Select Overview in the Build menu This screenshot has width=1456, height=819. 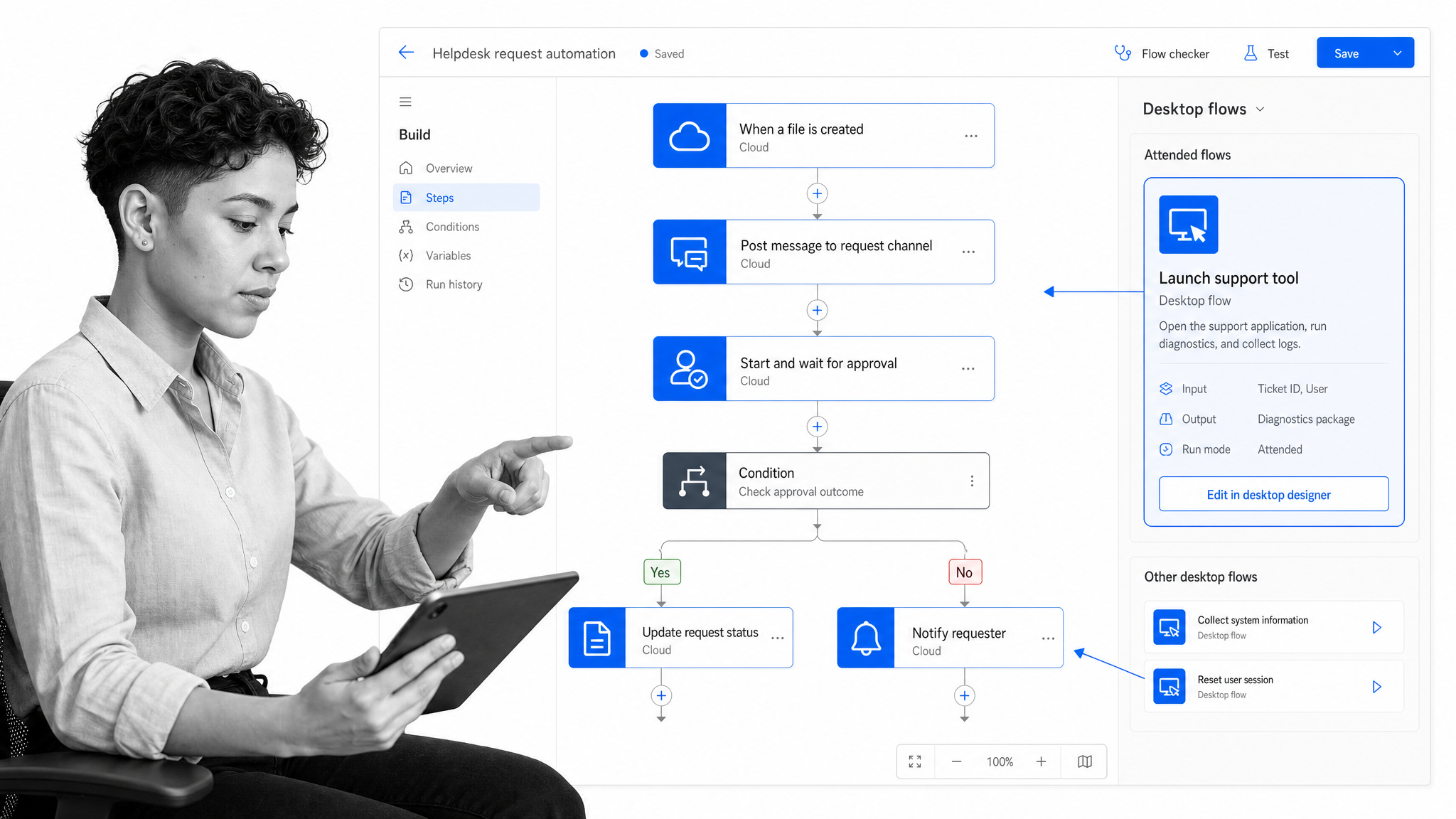(x=466, y=168)
